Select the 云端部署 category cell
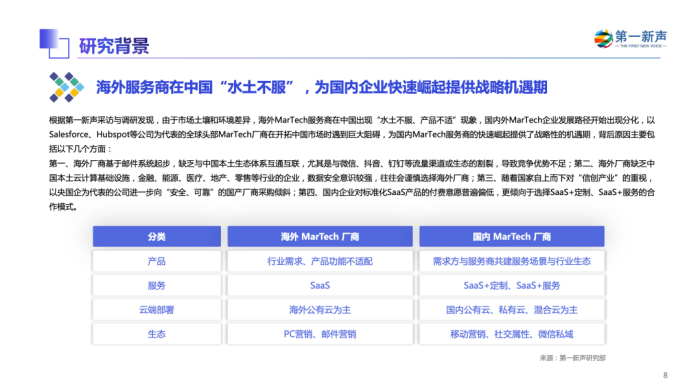This screenshot has height=392, width=700. pos(157,309)
